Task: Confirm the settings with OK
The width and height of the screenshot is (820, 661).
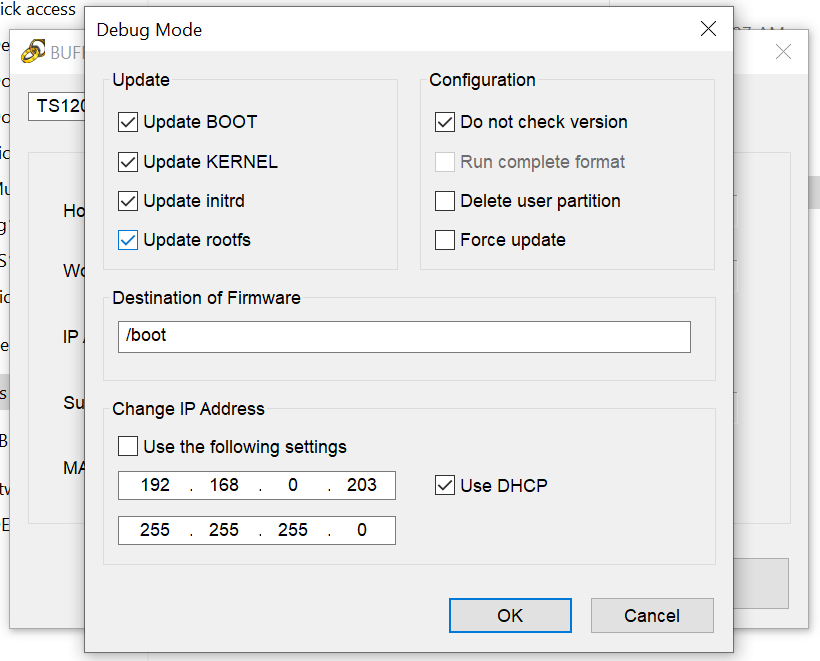Action: coord(510,616)
